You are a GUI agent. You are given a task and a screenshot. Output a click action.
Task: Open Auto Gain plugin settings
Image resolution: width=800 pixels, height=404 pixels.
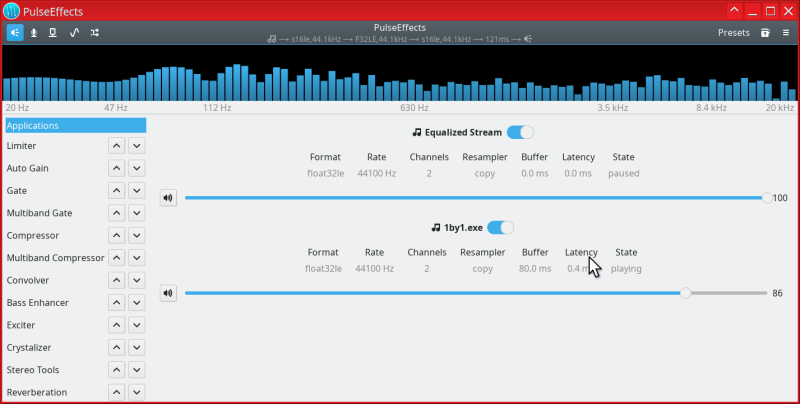(x=28, y=168)
